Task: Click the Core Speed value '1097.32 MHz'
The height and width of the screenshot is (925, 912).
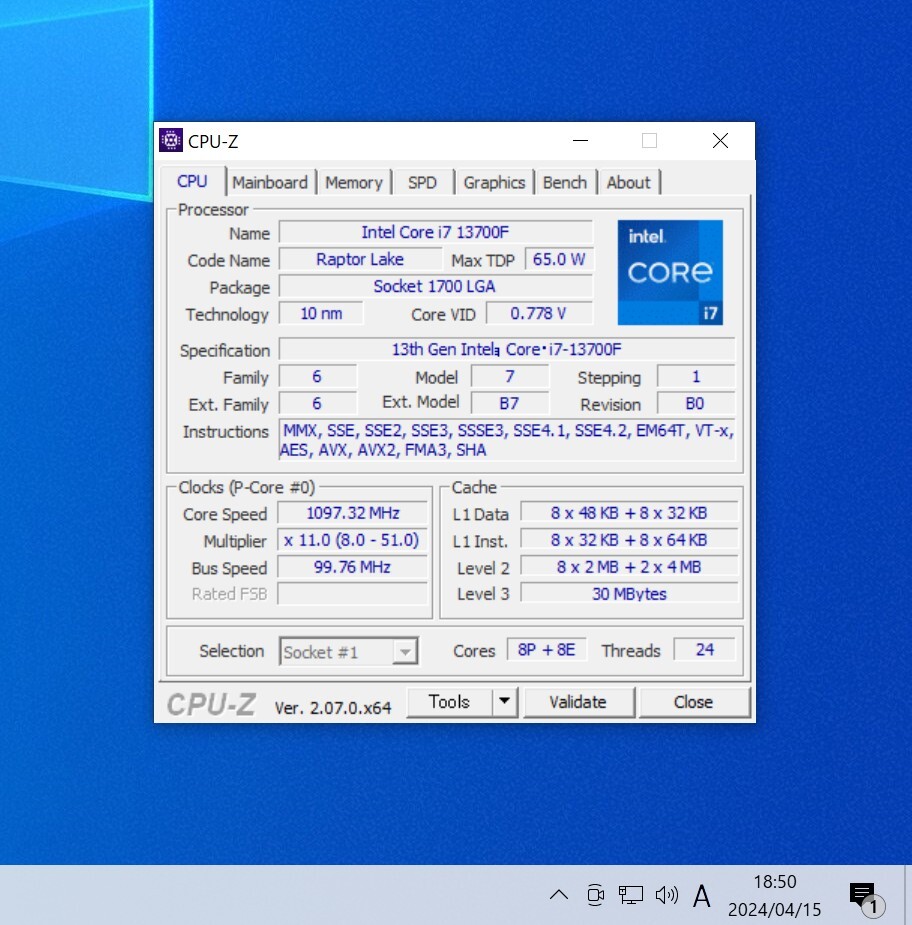Action: click(x=352, y=513)
